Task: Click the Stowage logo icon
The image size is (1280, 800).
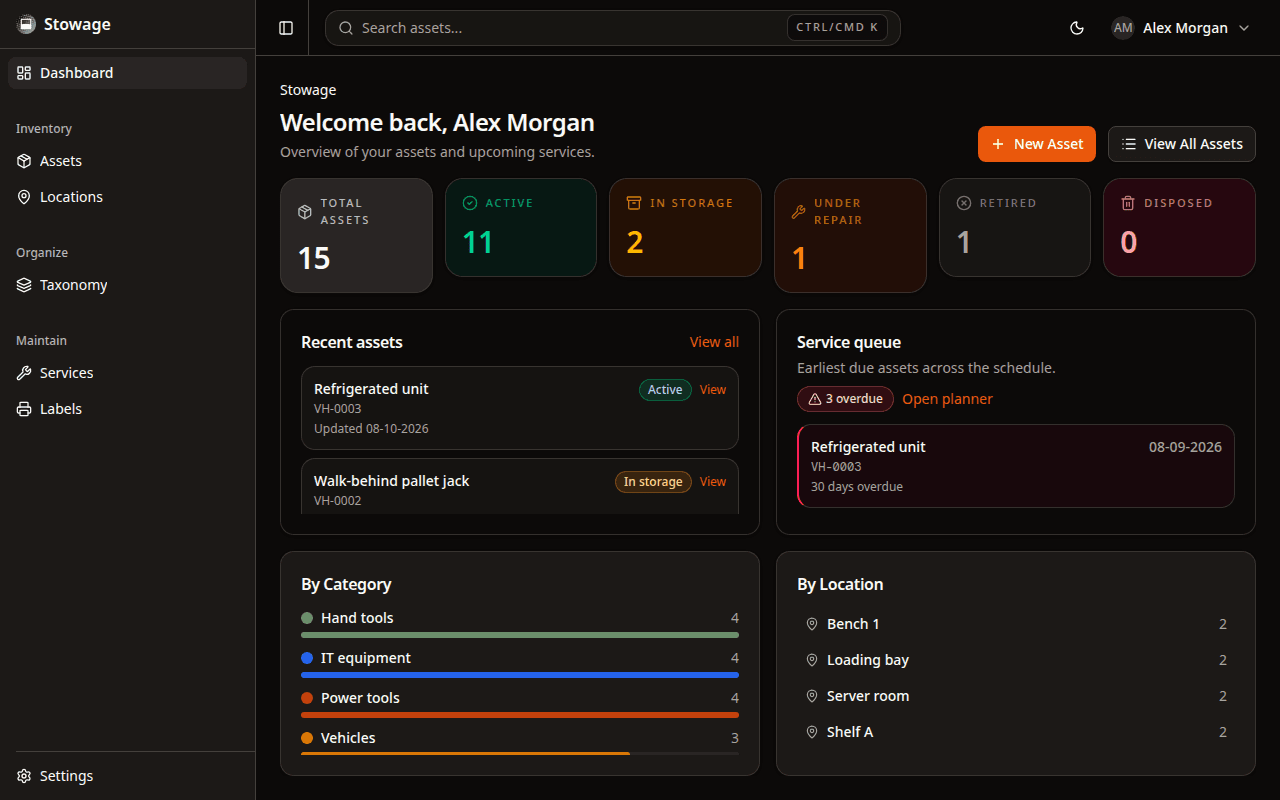Action: [x=27, y=24]
